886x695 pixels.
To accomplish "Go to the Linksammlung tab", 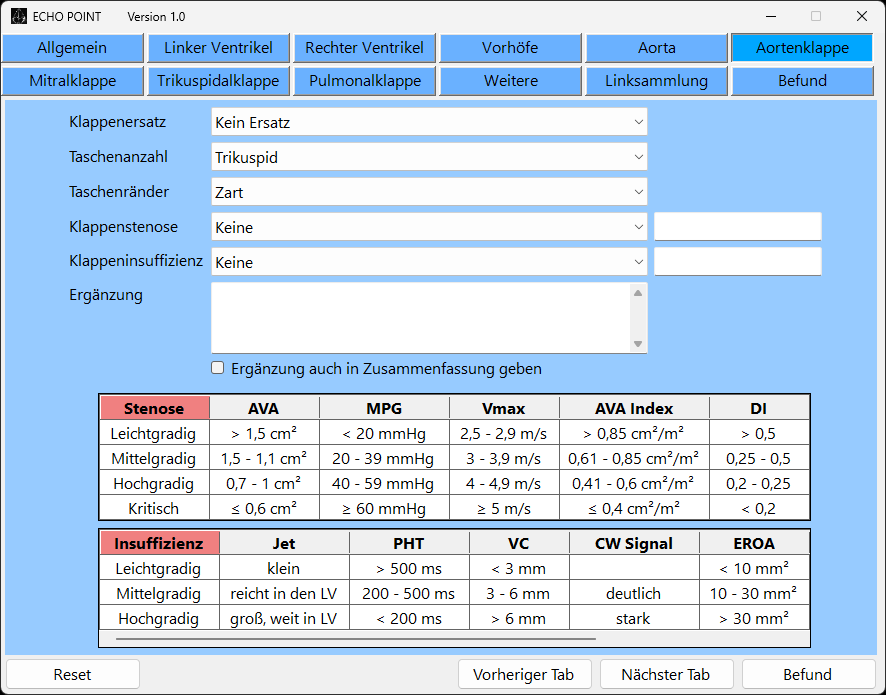I will (656, 81).
